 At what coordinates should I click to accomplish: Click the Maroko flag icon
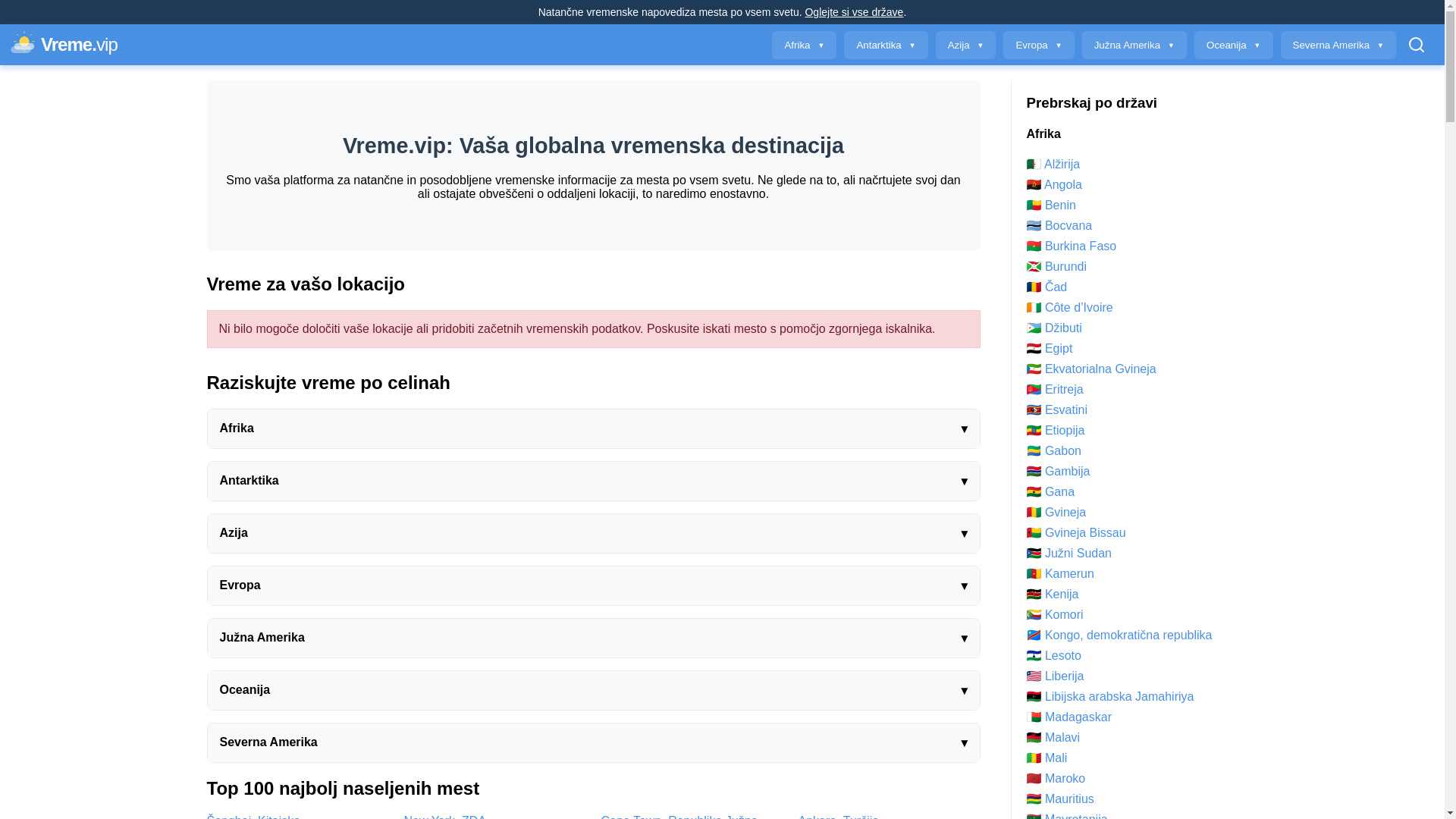[1034, 779]
